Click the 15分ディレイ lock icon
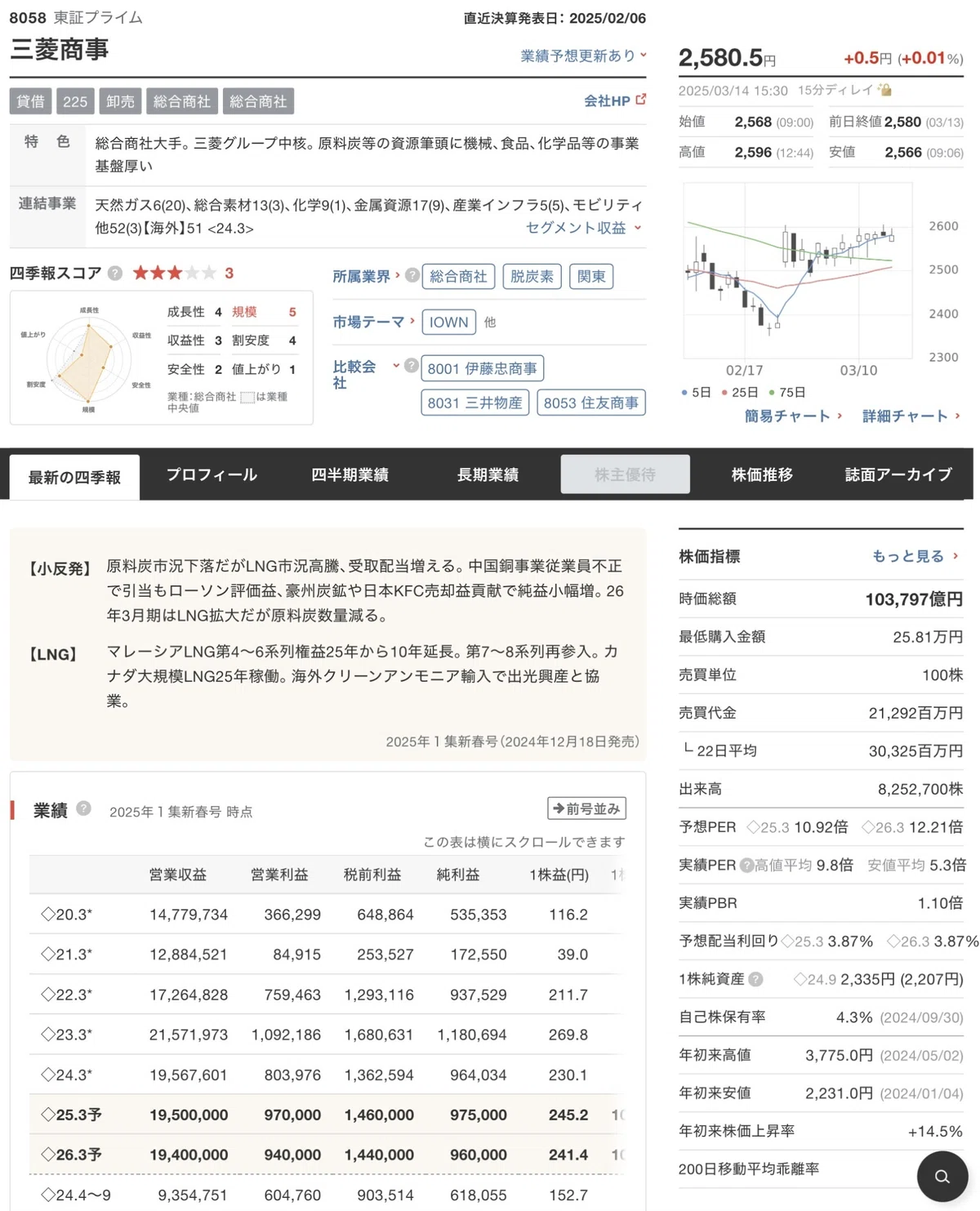Image resolution: width=980 pixels, height=1211 pixels. point(885,90)
